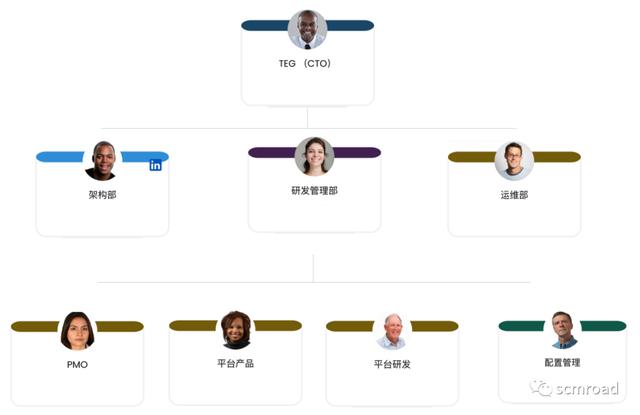Select the 架构部 avatar photo
Viewport: 640px width, 415px height.
point(102,160)
